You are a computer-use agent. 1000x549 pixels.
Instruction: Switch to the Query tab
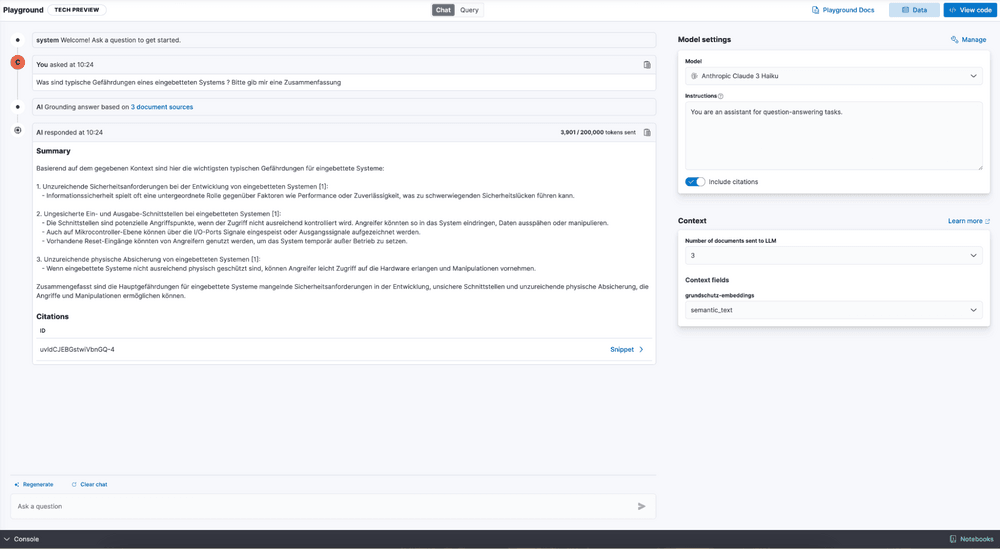(x=469, y=10)
